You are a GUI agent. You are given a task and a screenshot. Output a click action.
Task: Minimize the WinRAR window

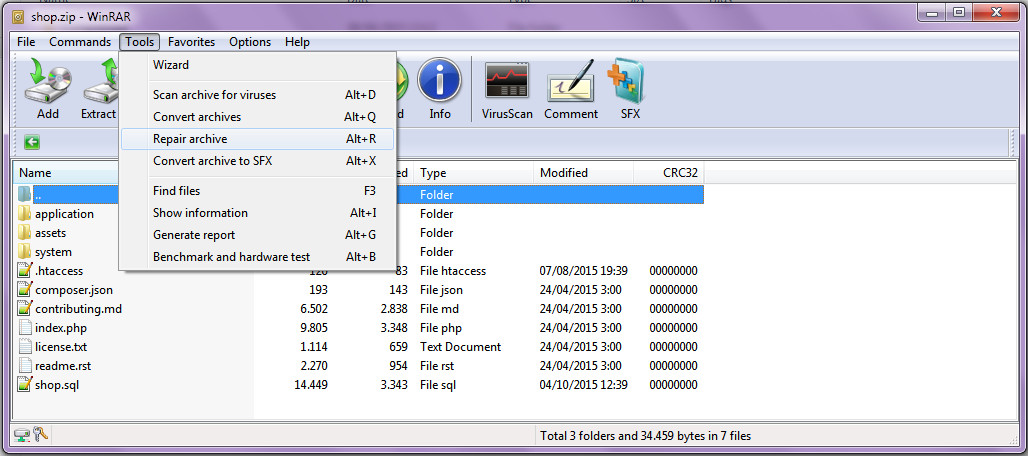point(934,12)
